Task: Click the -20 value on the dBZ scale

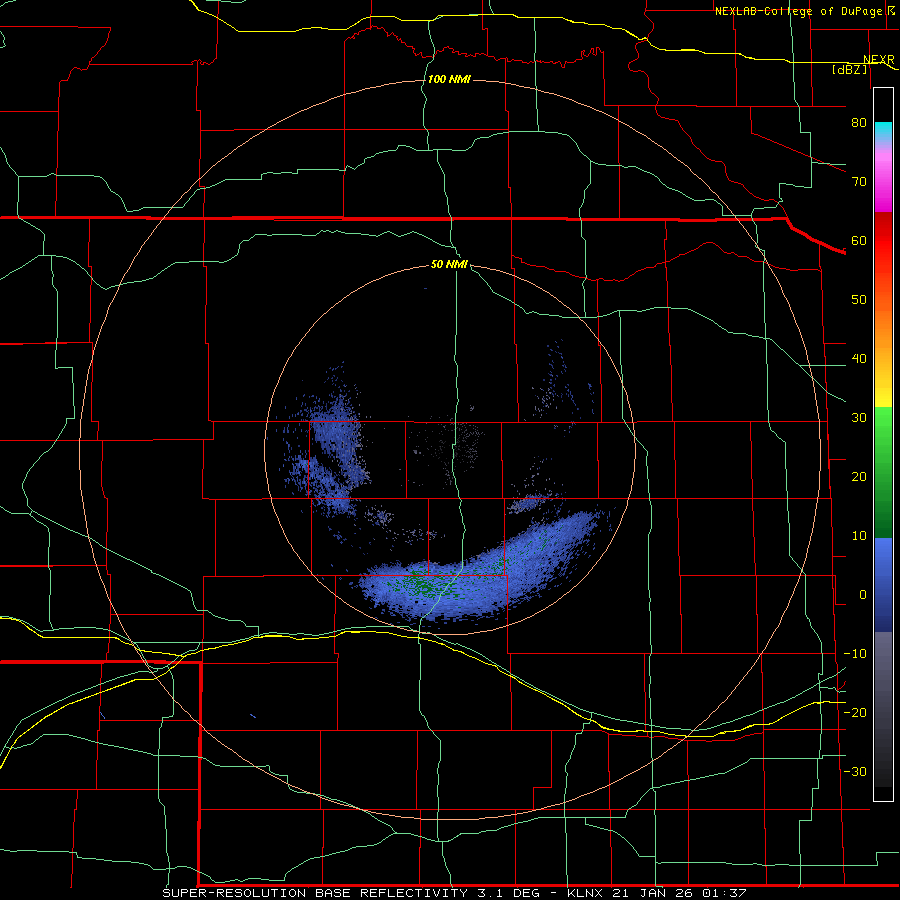Action: click(x=855, y=712)
